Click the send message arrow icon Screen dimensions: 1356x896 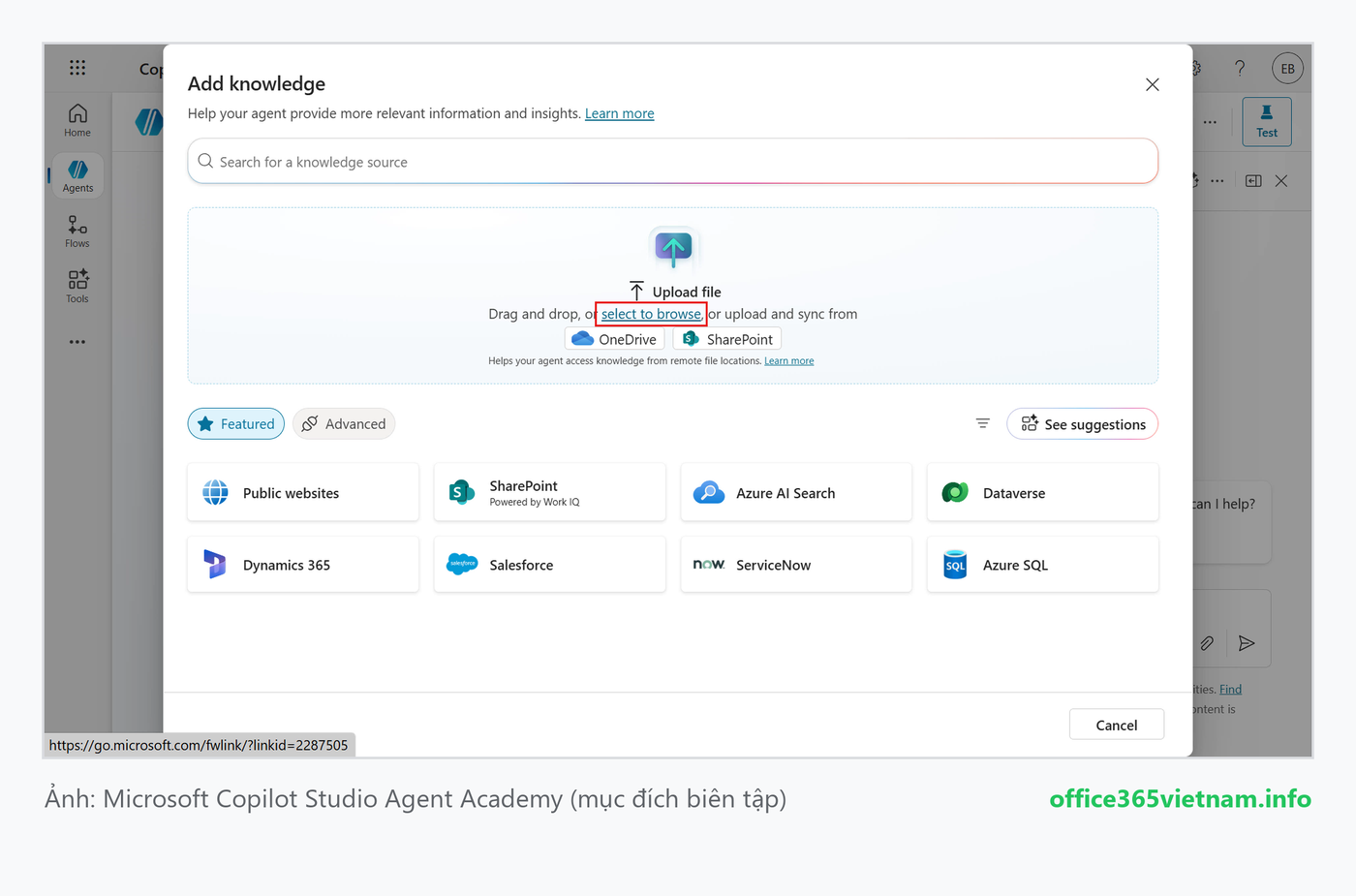(x=1247, y=643)
